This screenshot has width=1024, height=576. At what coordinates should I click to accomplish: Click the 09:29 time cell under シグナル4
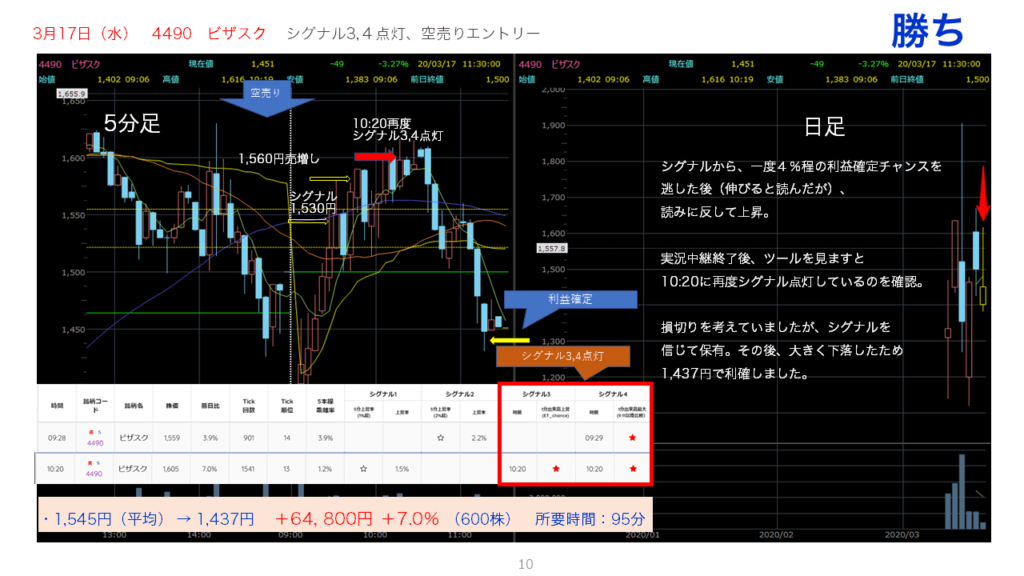click(594, 438)
